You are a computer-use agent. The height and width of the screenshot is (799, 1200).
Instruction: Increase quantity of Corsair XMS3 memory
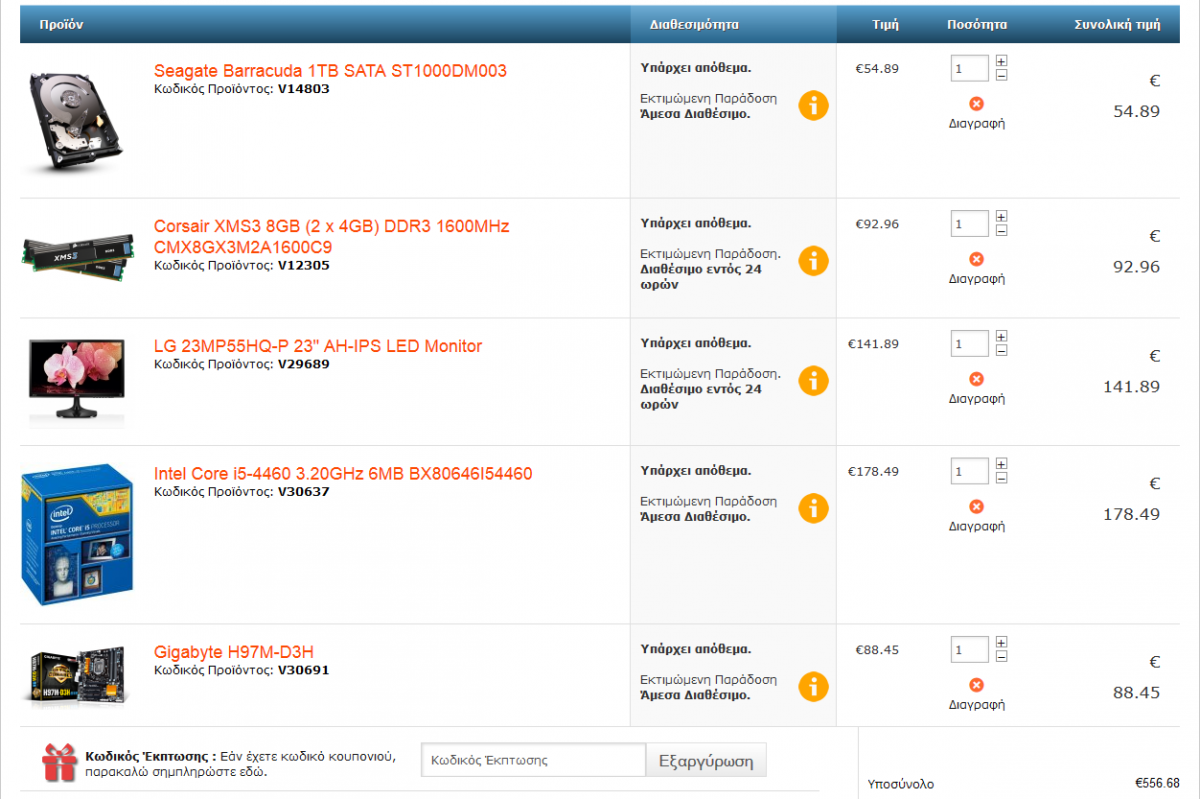click(x=1001, y=216)
